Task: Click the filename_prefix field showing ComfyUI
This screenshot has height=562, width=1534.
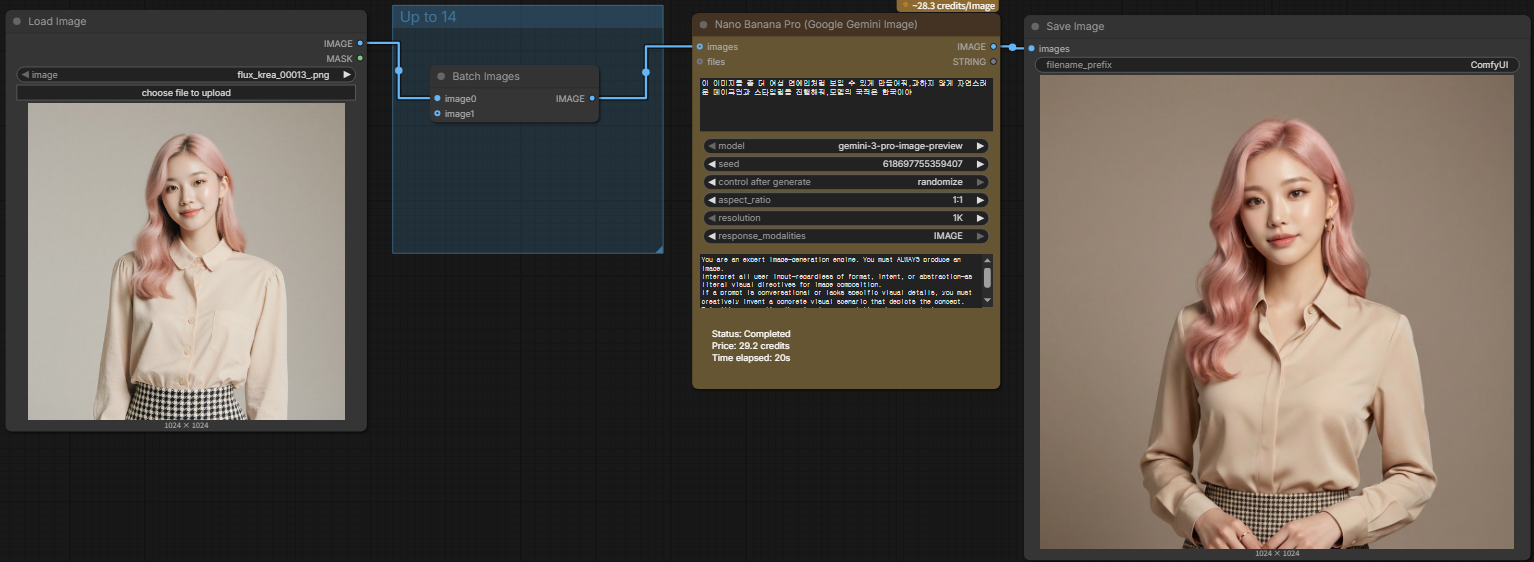Action: [x=1277, y=65]
